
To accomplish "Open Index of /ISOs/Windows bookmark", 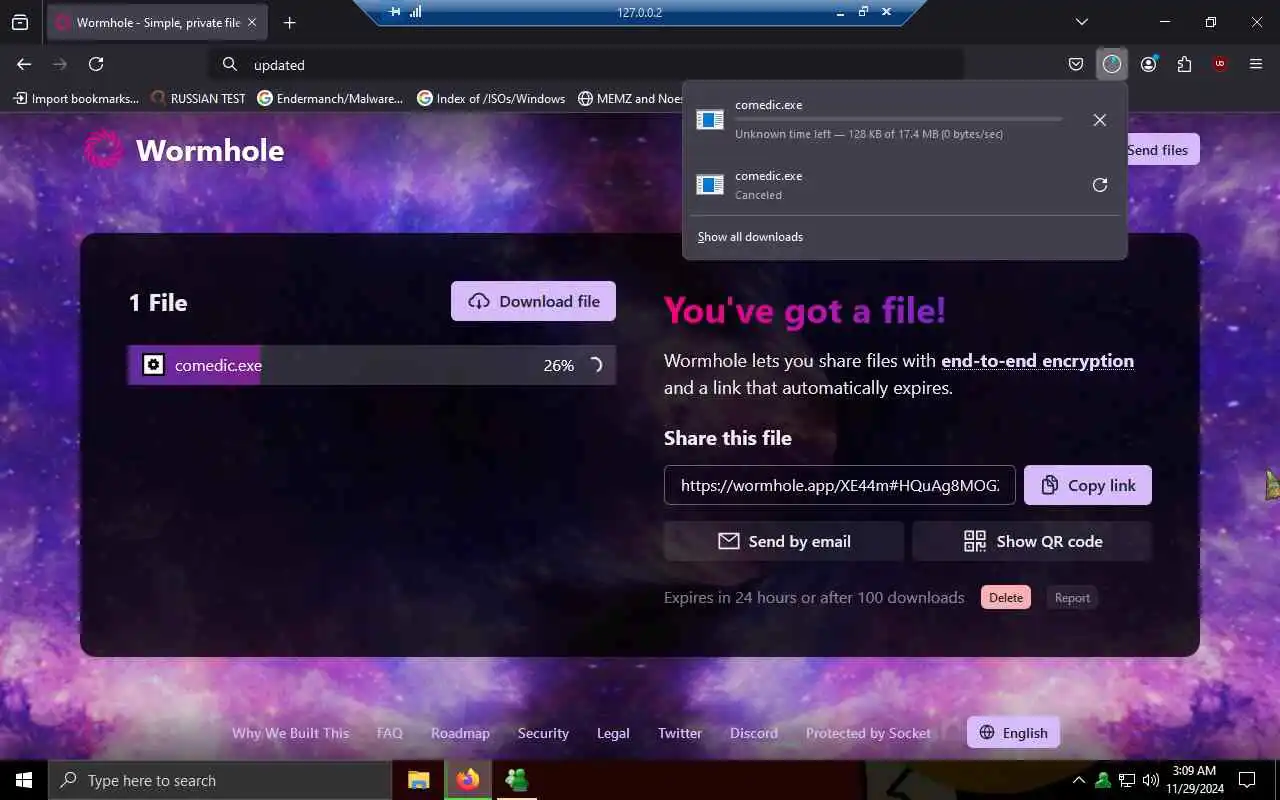I will pyautogui.click(x=491, y=98).
